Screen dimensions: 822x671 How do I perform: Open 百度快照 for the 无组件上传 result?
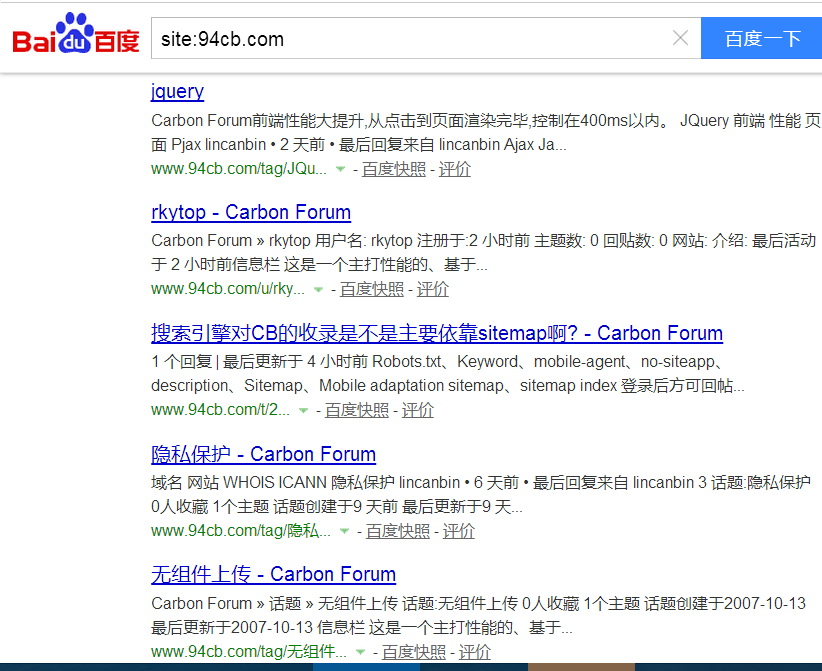[x=414, y=652]
